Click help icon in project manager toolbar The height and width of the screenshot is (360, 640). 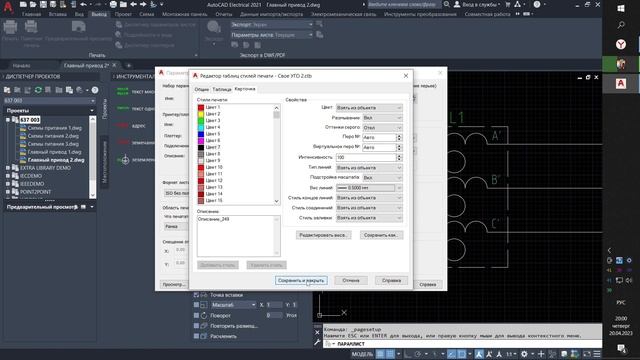click(x=95, y=90)
